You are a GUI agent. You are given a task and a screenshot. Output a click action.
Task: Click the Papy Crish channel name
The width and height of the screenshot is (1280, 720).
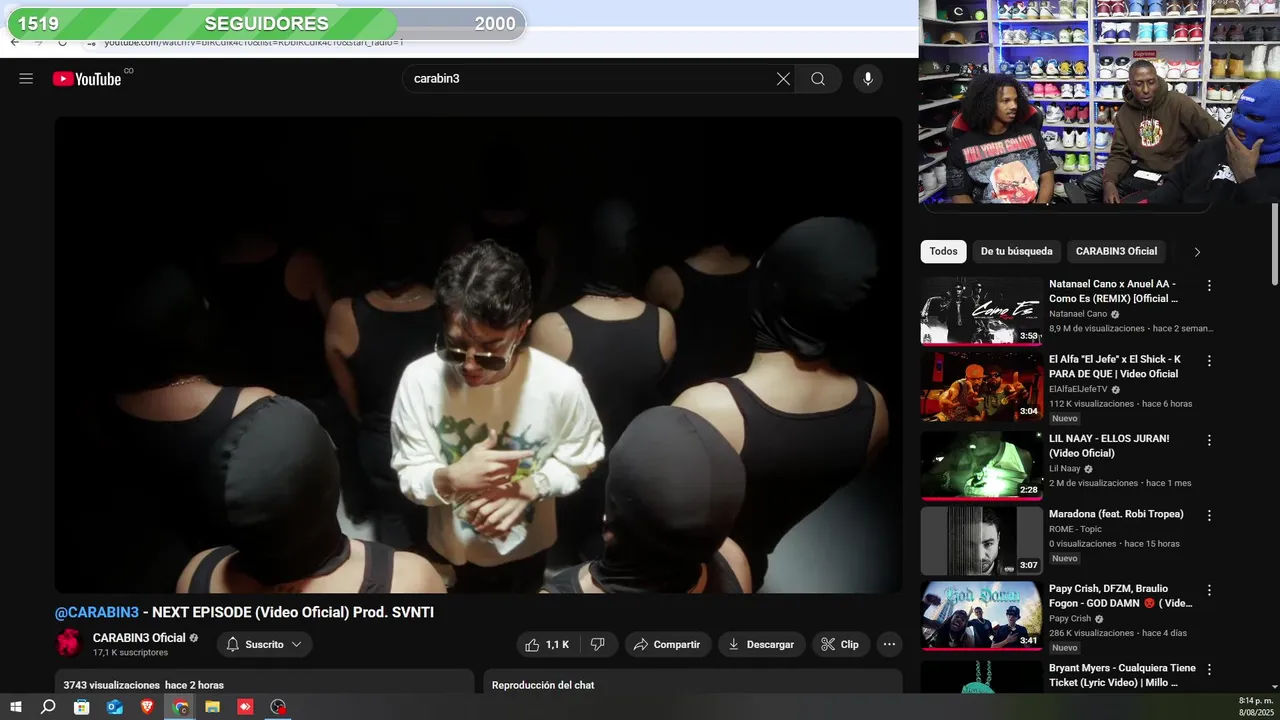1072,618
